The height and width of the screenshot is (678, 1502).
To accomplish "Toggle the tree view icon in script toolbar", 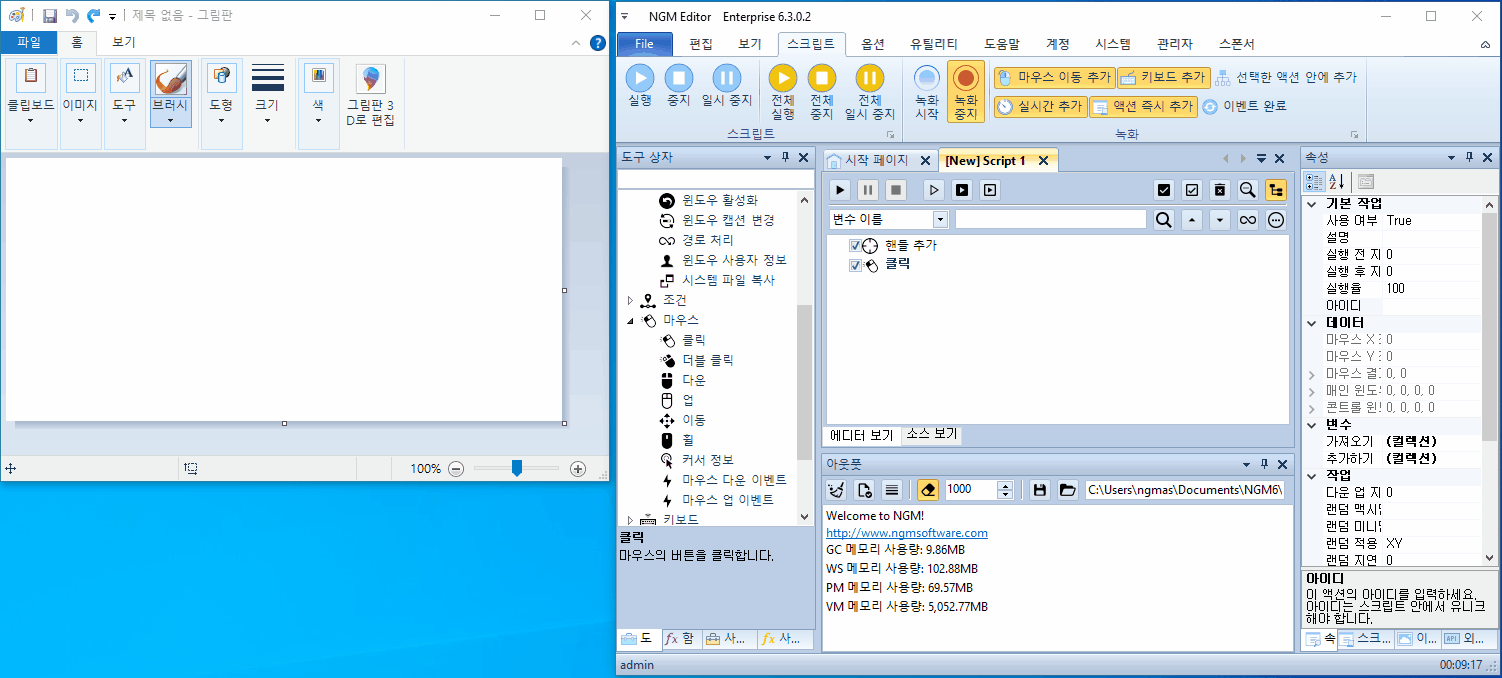I will 1276,190.
